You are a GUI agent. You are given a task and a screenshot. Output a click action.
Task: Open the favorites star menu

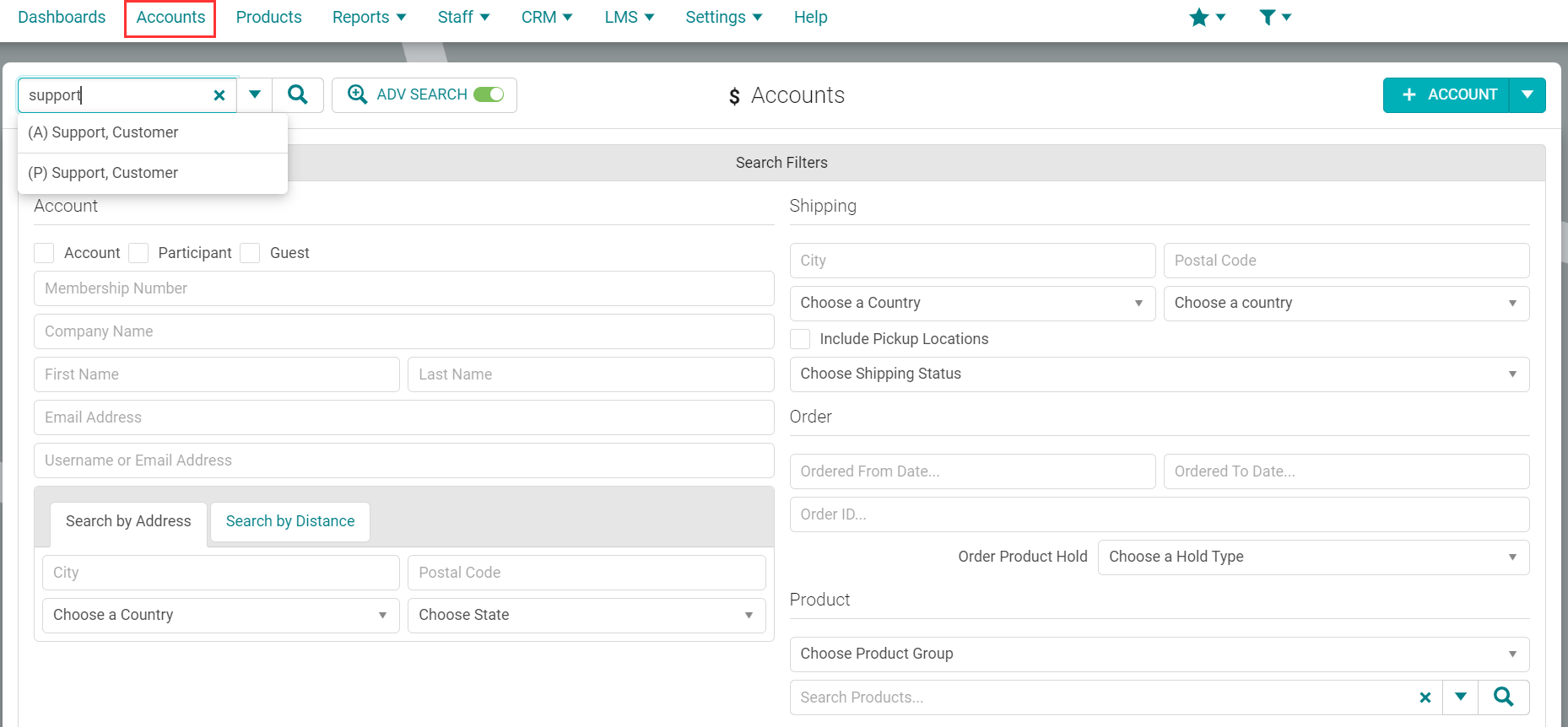click(x=1207, y=17)
